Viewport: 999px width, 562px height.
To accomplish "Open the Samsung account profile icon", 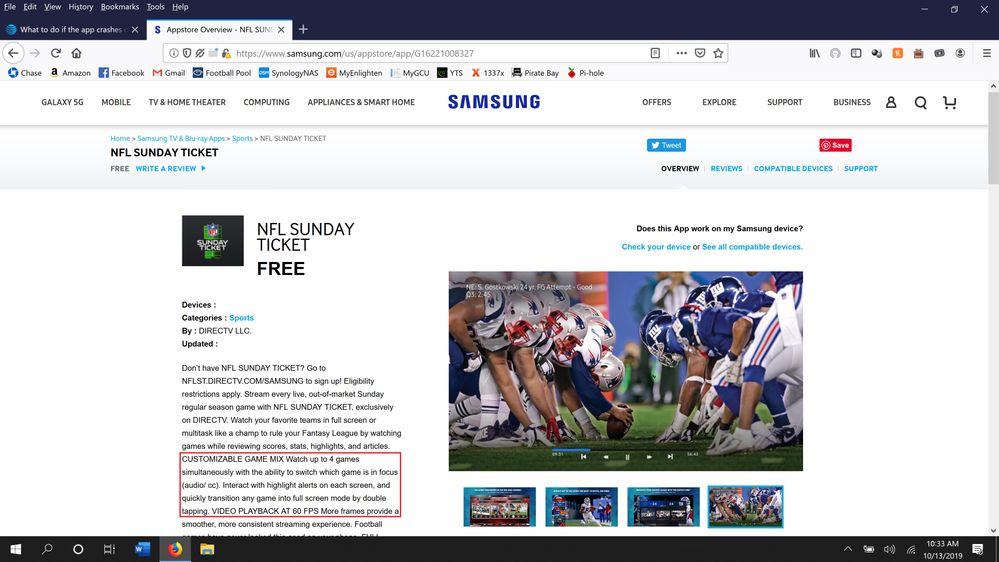I will 891,102.
